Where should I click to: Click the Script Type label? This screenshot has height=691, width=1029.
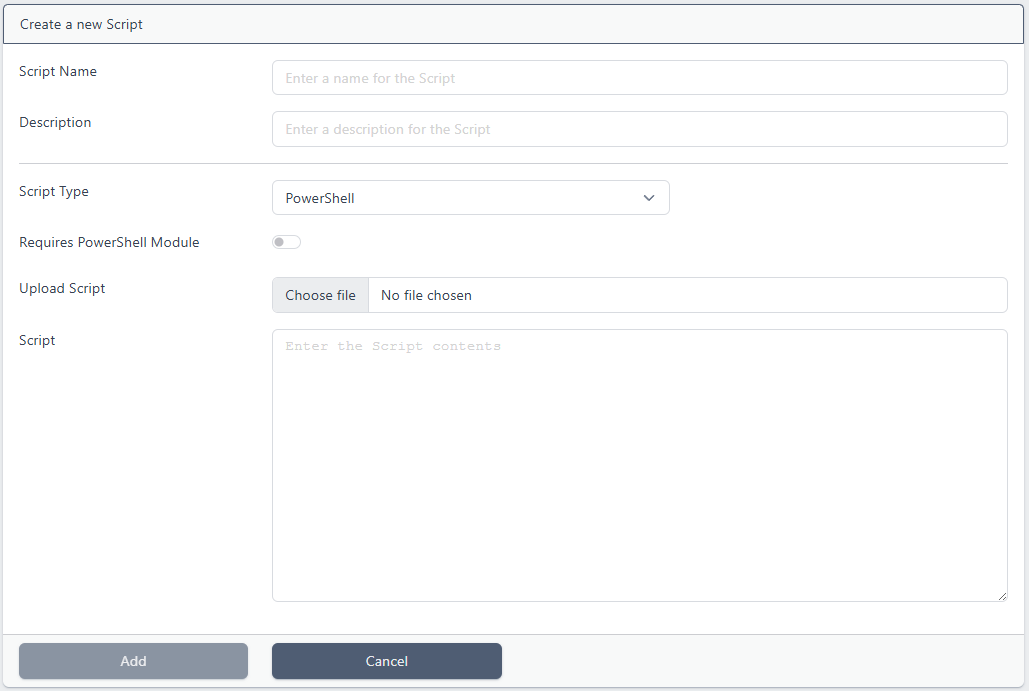coord(54,191)
